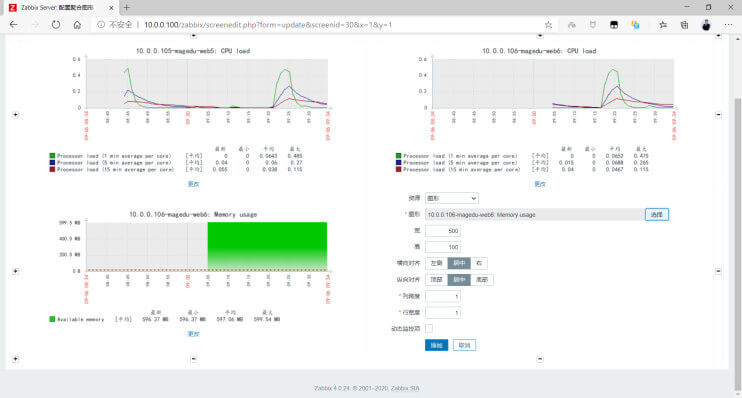Set vertical alignment to bottom
Screen dimensions: 742x398
pyautogui.click(x=482, y=280)
